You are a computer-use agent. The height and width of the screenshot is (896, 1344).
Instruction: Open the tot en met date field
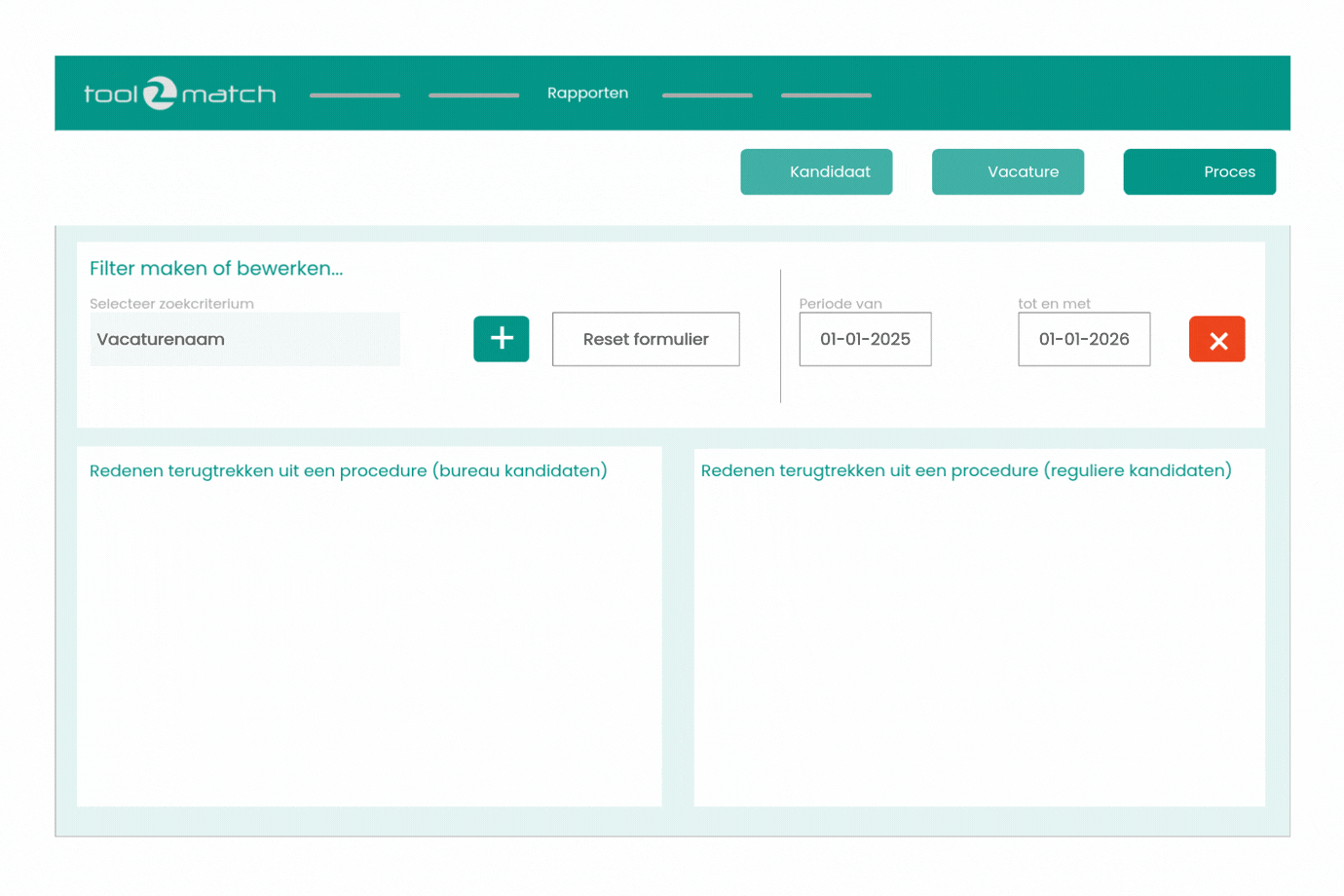[x=1084, y=339]
